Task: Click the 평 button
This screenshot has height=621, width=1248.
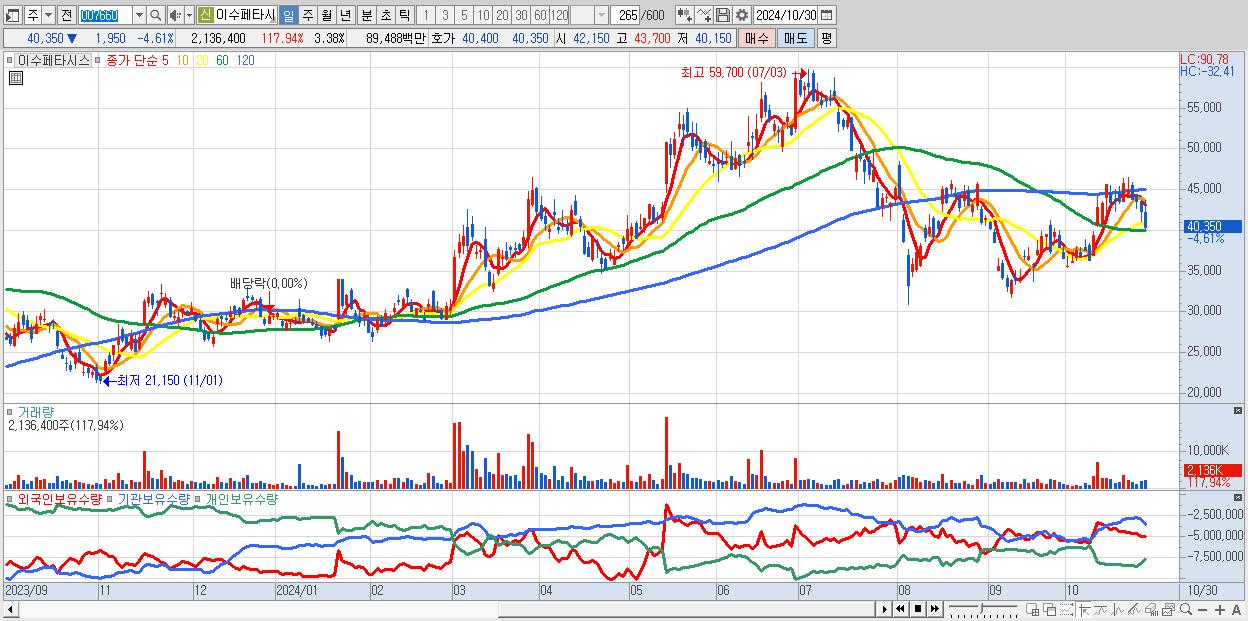Action: 826,38
